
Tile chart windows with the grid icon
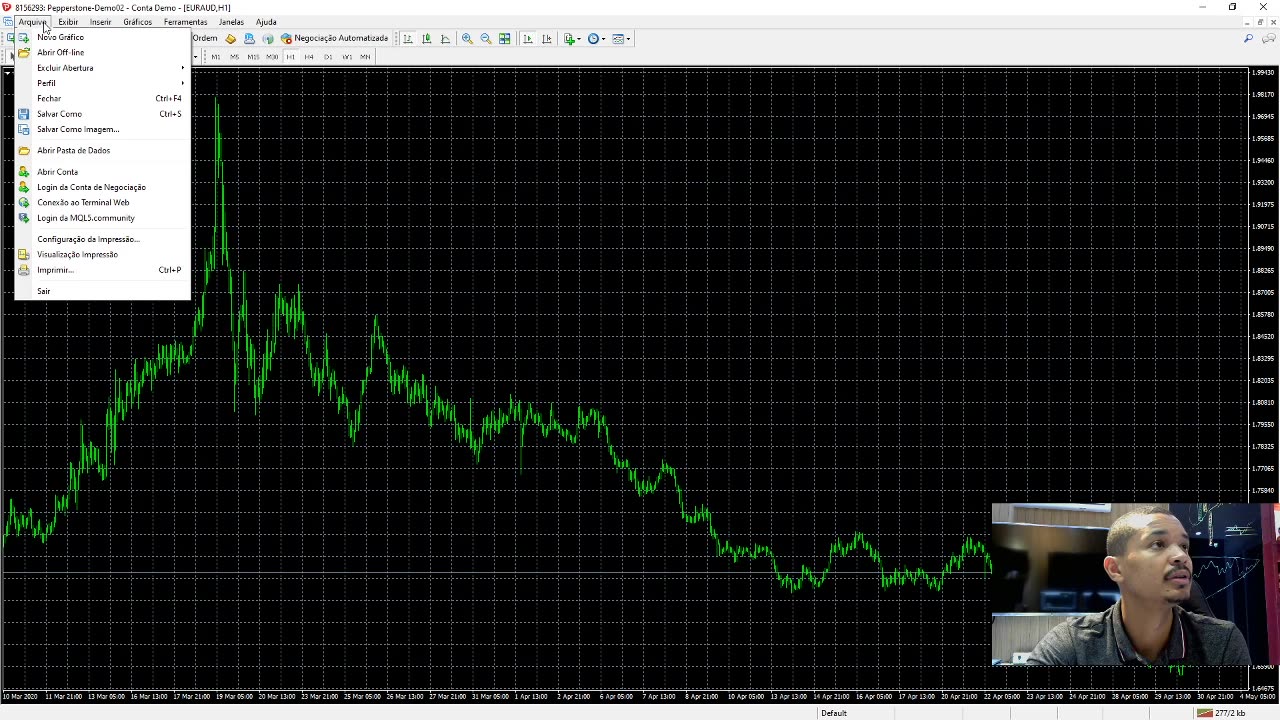(x=505, y=39)
